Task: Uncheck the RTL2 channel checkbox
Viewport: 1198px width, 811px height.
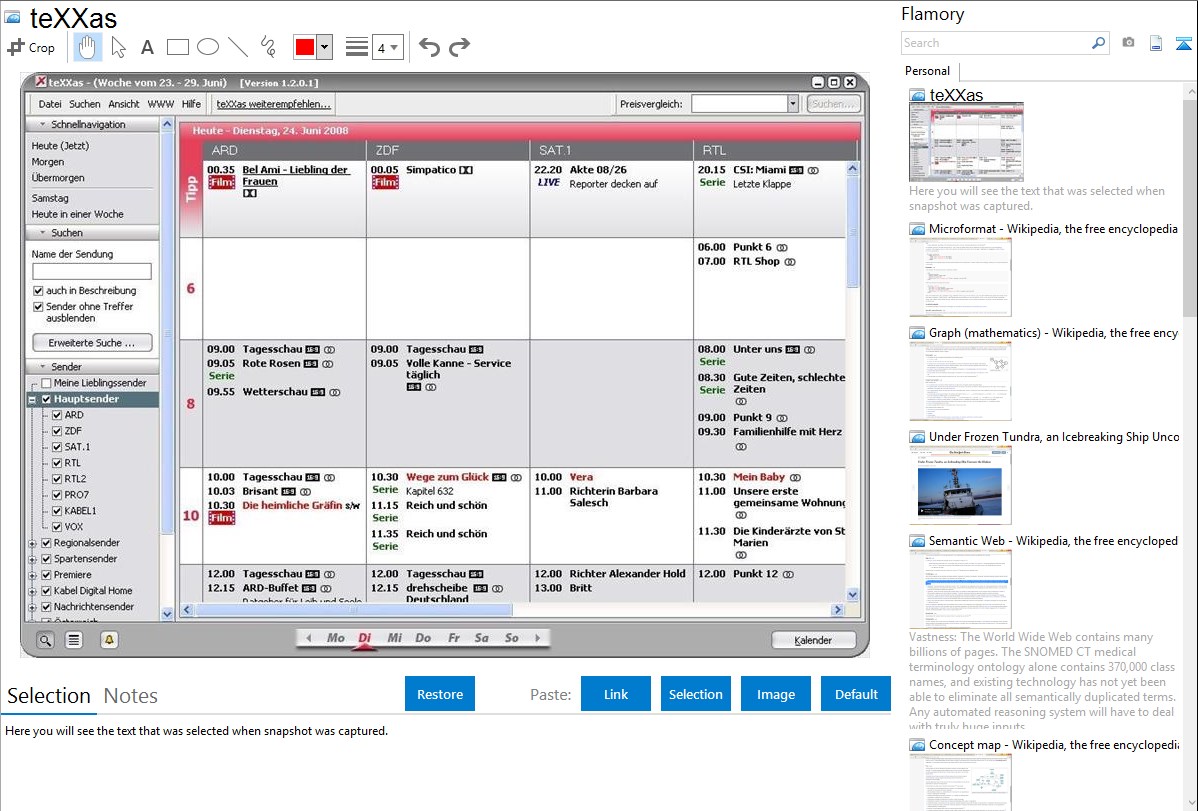Action: coord(57,479)
